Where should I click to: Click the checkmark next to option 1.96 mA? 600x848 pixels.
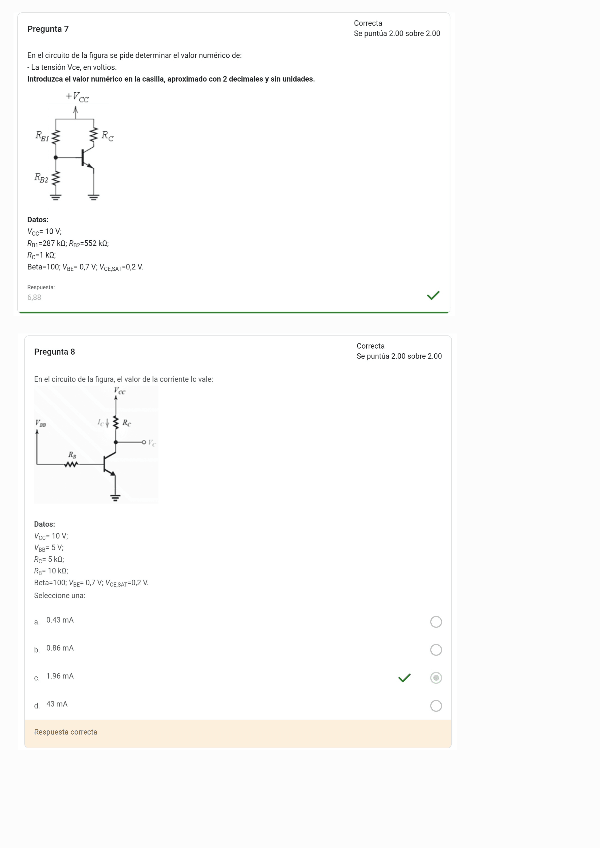tap(404, 677)
